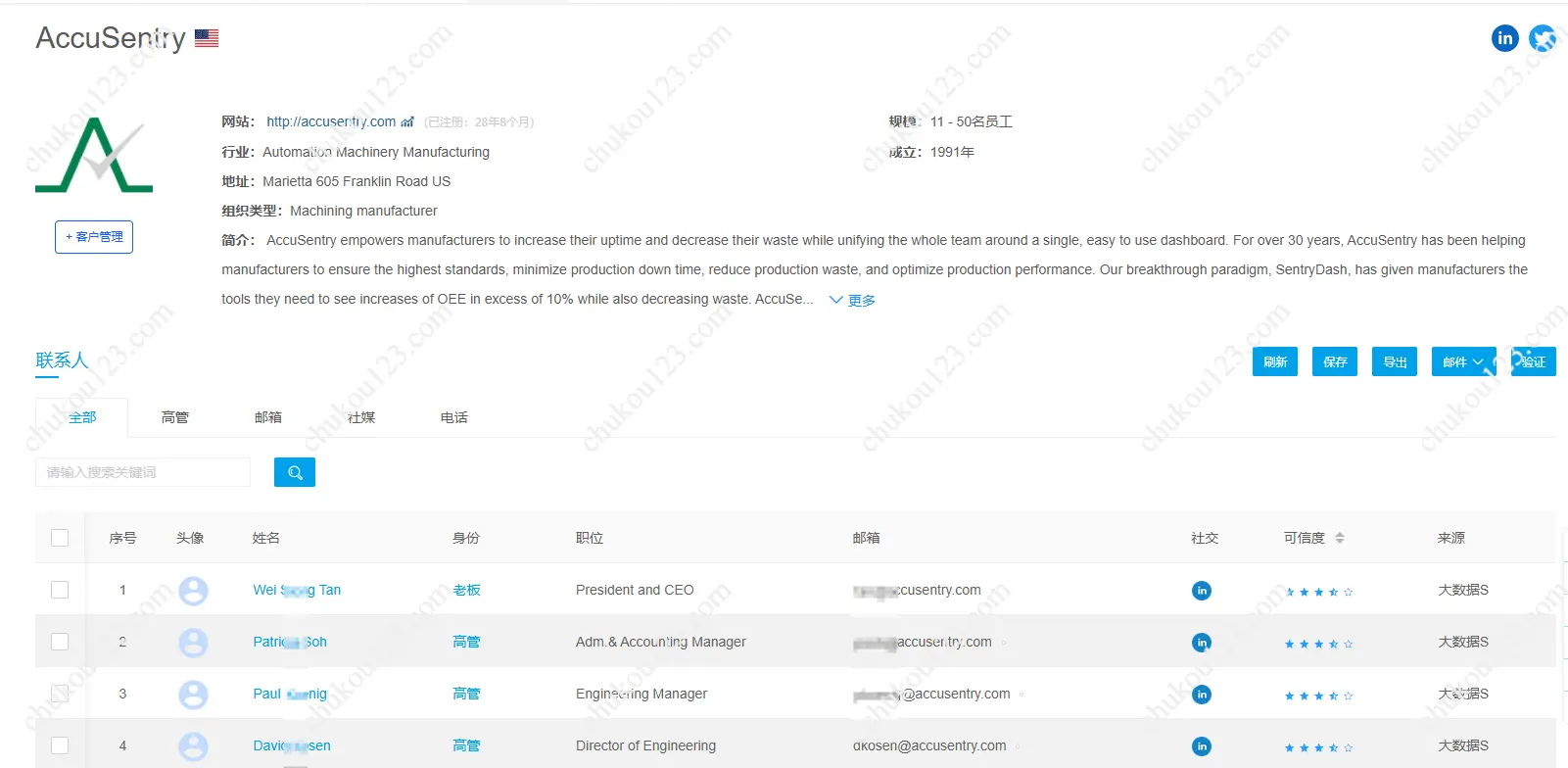This screenshot has width=1568, height=768.
Task: Expand the company description with 更多
Action: click(852, 301)
